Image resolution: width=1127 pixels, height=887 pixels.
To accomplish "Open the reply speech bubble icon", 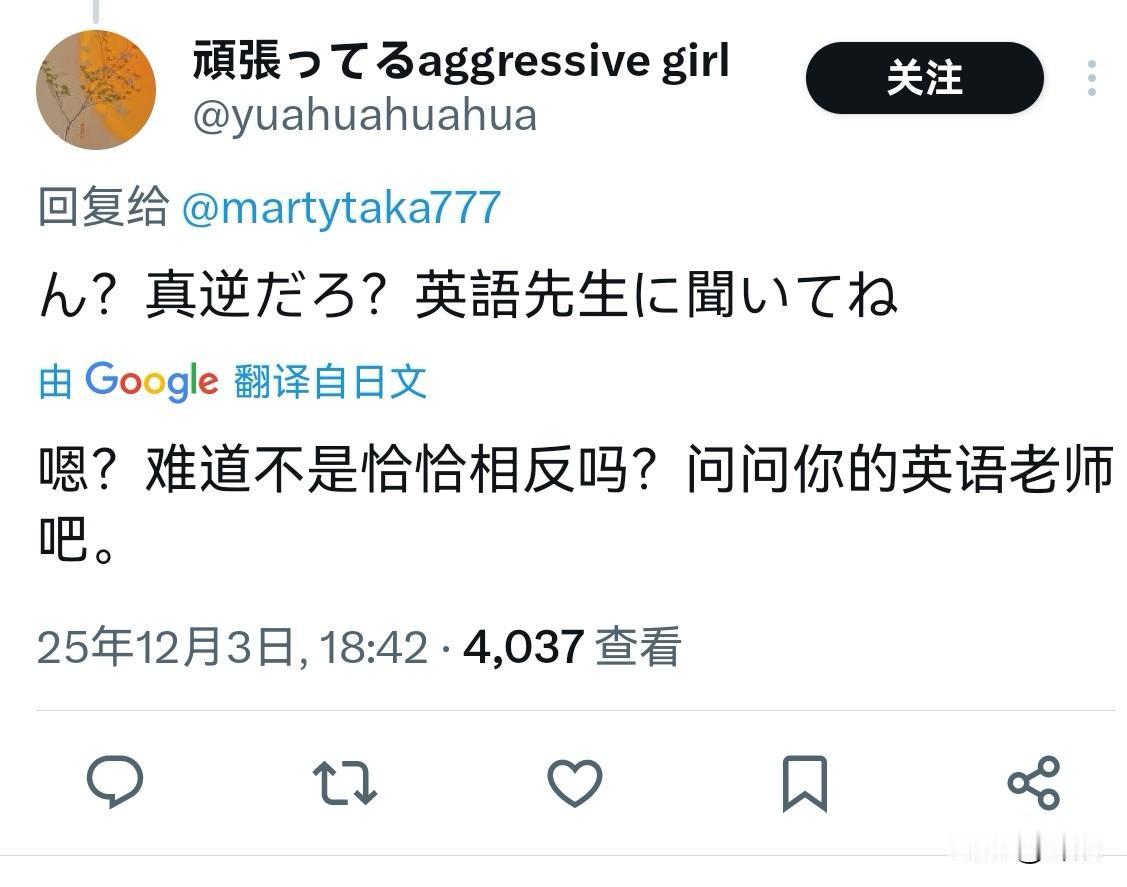I will coord(115,781).
